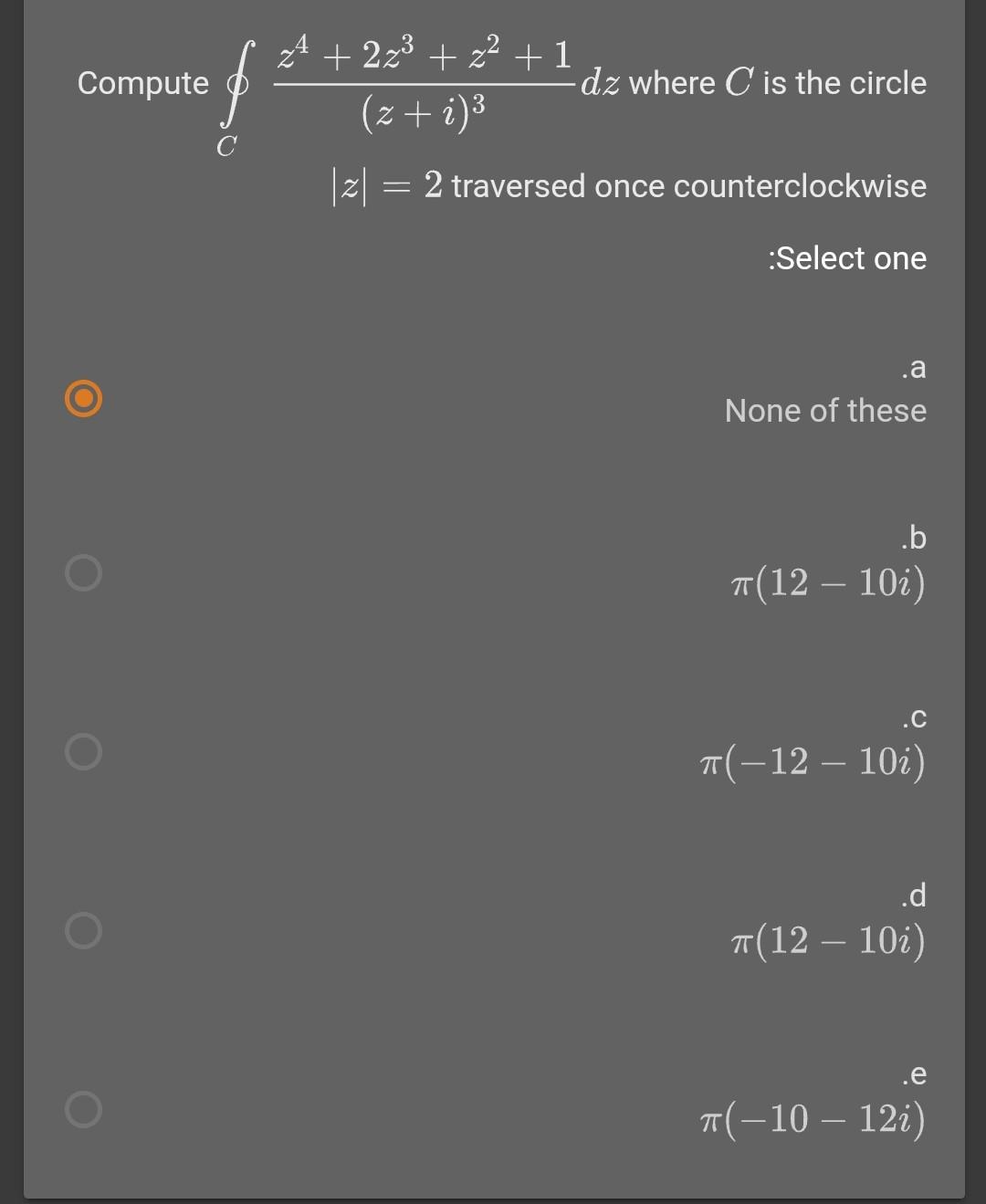Click the option label '.c'
Screen dimensions: 986x1204
point(913,717)
